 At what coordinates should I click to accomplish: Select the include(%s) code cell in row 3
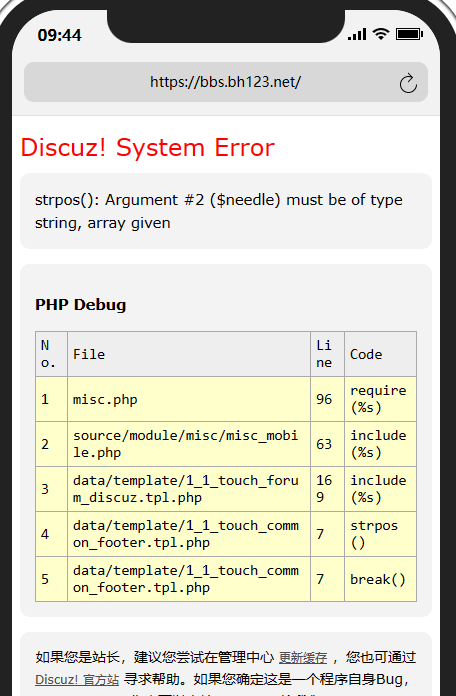381,489
